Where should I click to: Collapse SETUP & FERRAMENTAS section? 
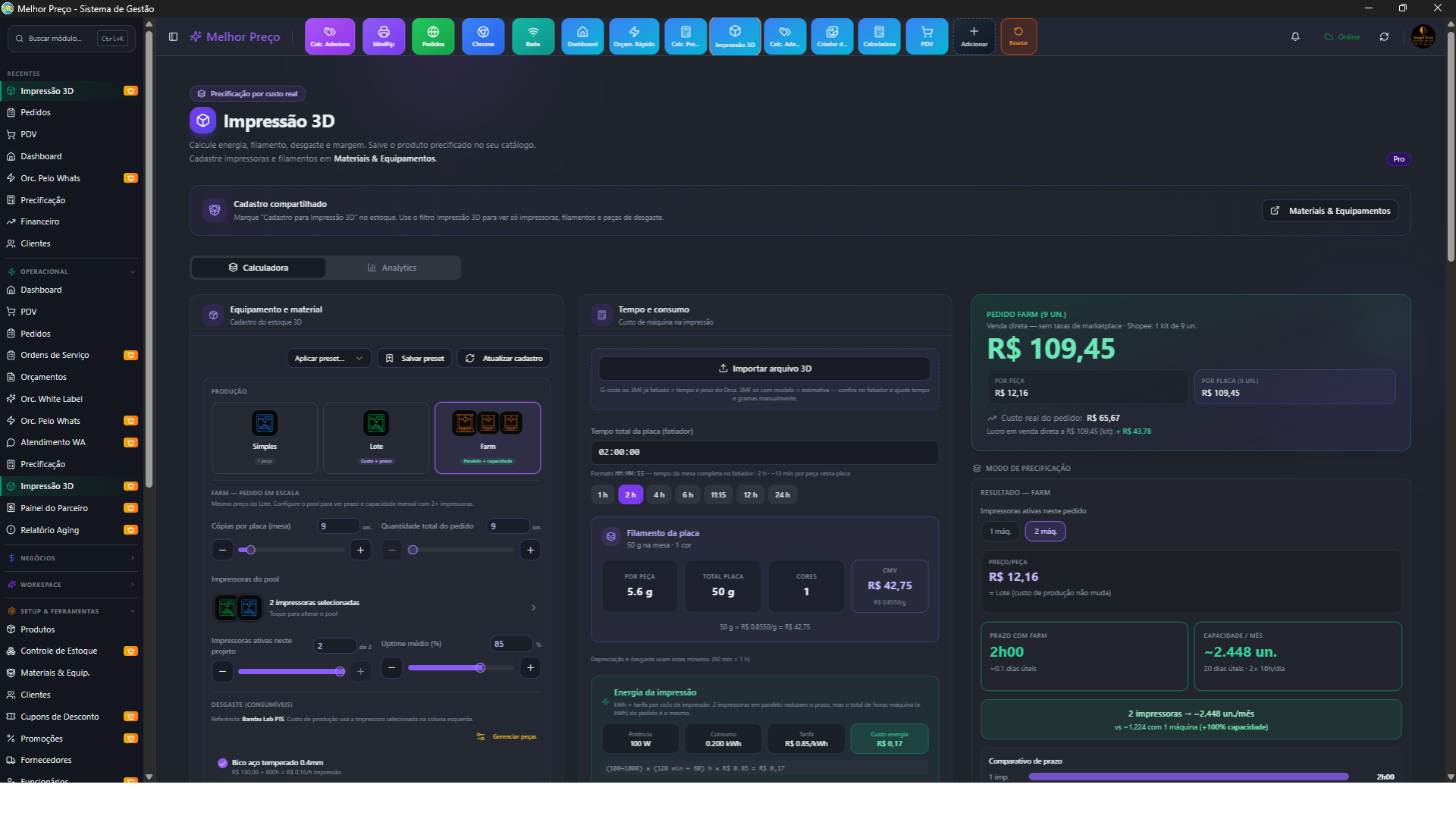pyautogui.click(x=71, y=611)
